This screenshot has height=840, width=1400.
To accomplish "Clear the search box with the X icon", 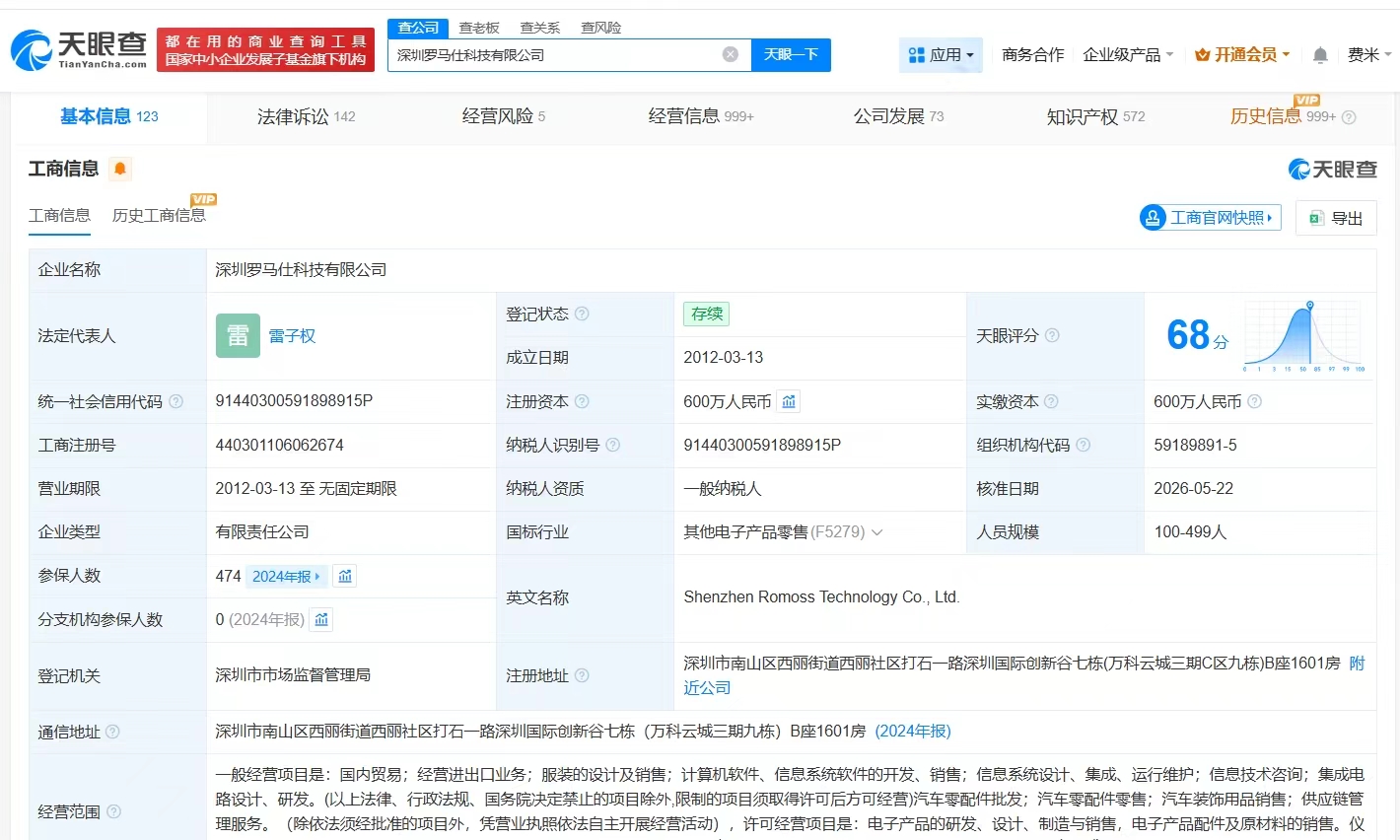I will tap(731, 54).
